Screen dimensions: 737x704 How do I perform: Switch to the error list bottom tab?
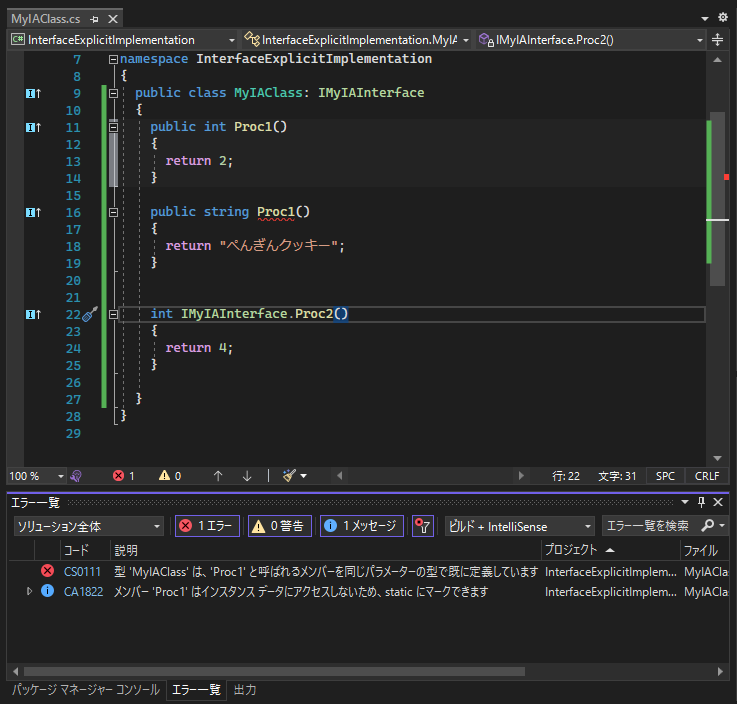[196, 690]
